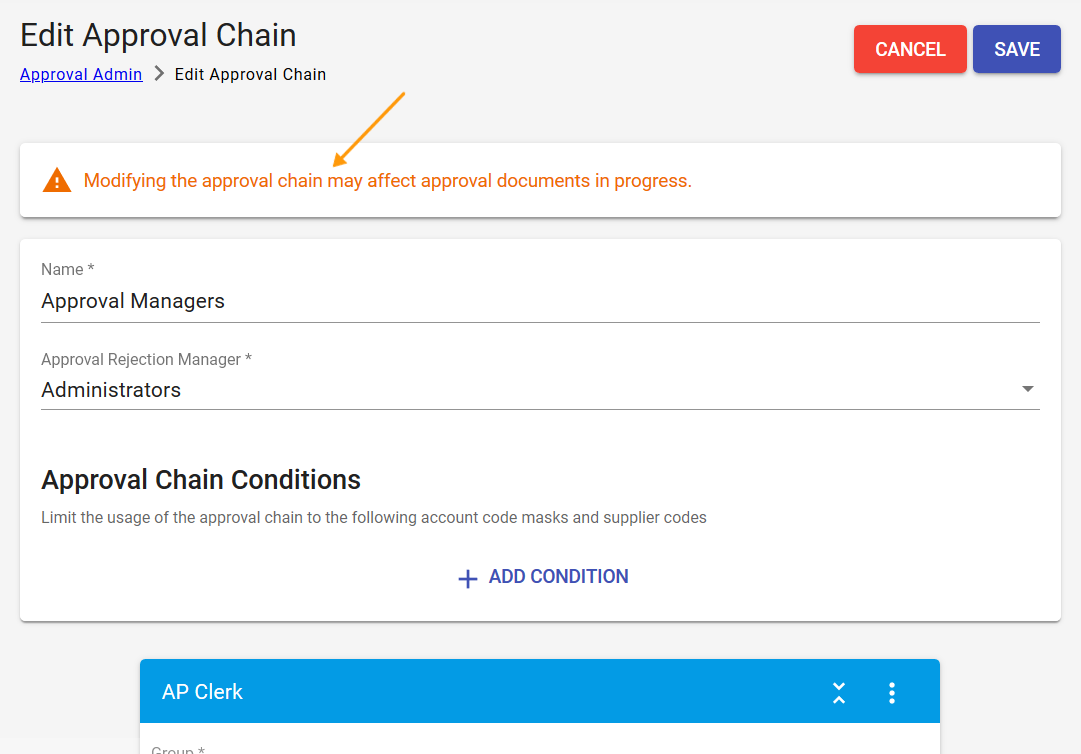This screenshot has height=754, width=1081.
Task: Select the three-dot options icon
Action: 891,691
